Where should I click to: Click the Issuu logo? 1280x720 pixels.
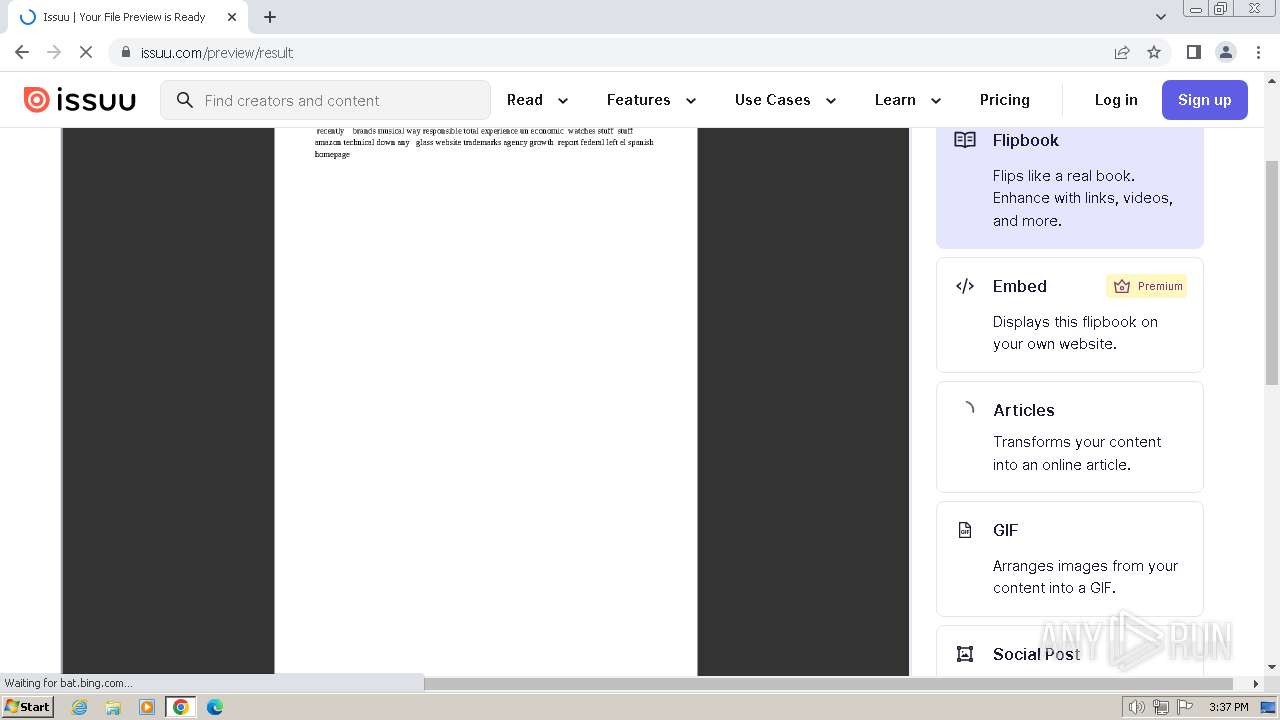pyautogui.click(x=80, y=100)
